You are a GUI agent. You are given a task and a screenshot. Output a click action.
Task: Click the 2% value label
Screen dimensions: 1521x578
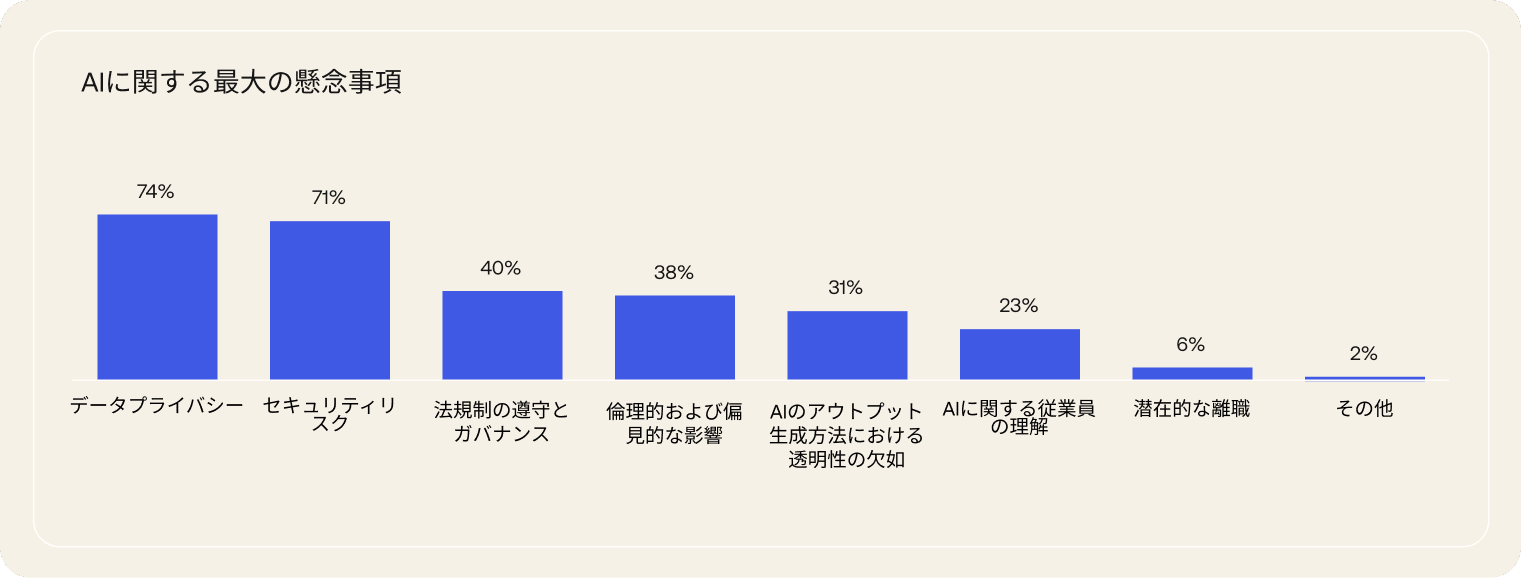[x=1363, y=353]
